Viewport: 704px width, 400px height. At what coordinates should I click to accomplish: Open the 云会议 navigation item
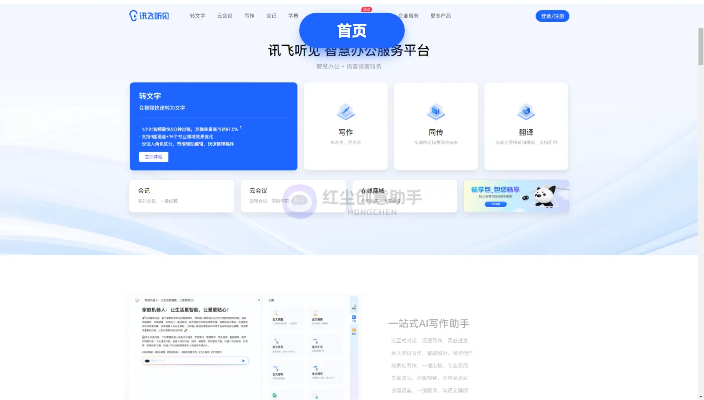(224, 16)
